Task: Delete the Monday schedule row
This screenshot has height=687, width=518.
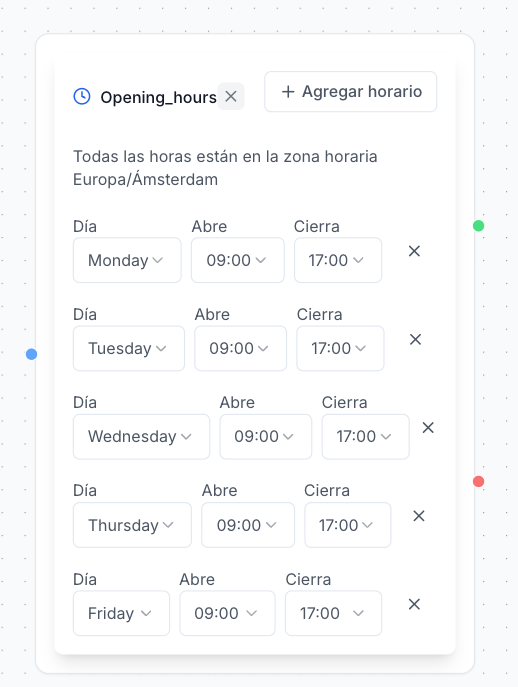Action: (414, 251)
